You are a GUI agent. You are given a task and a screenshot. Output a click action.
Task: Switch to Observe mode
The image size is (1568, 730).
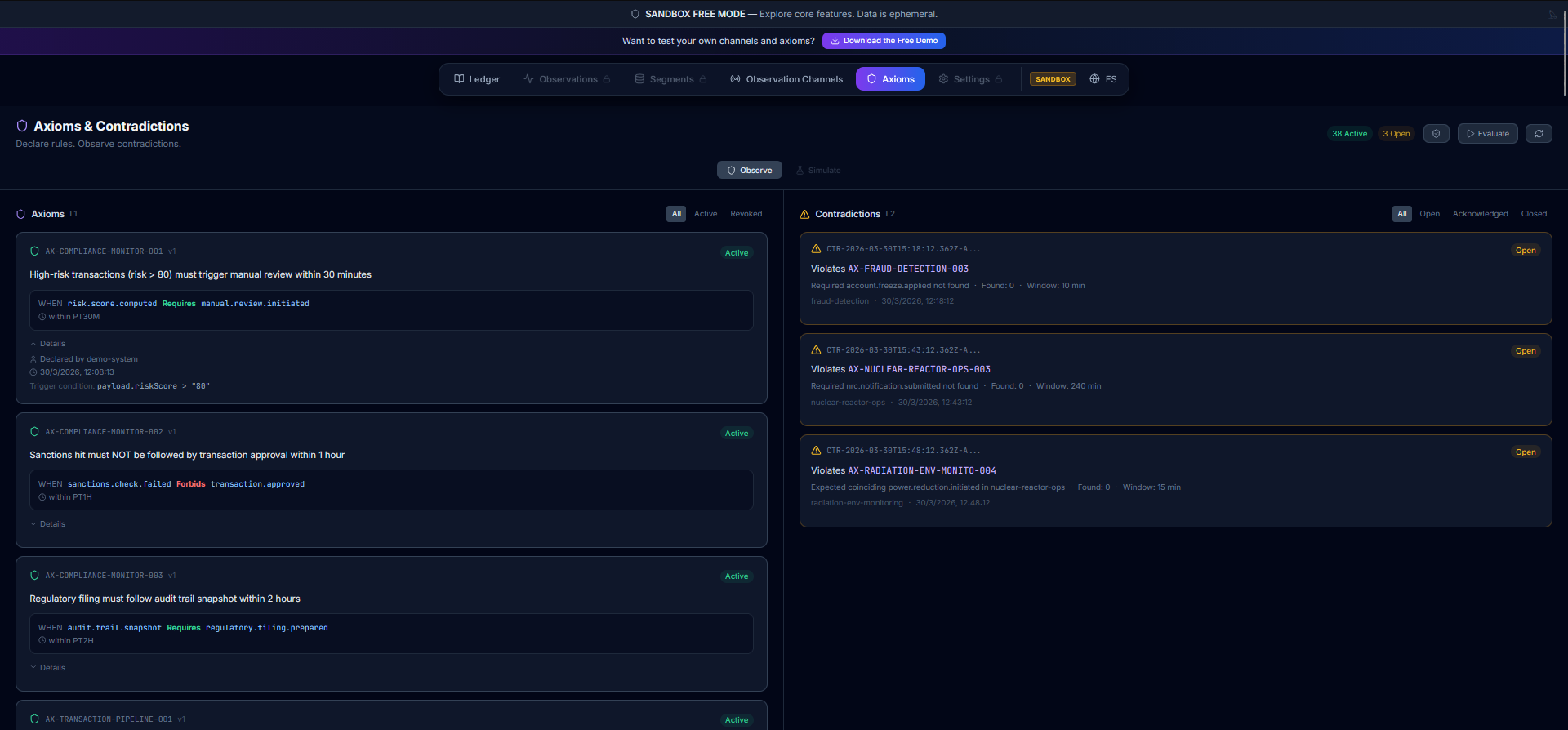coord(750,170)
